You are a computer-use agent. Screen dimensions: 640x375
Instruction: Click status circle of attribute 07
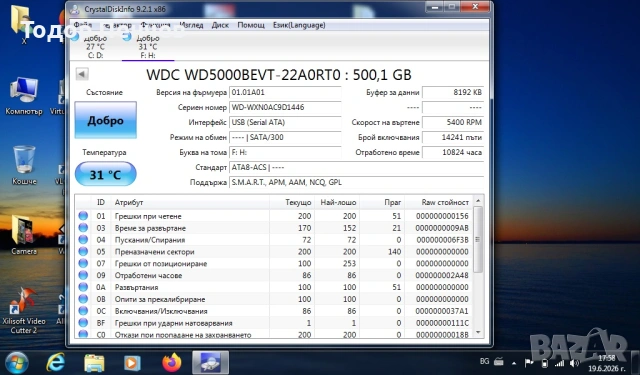point(83,263)
